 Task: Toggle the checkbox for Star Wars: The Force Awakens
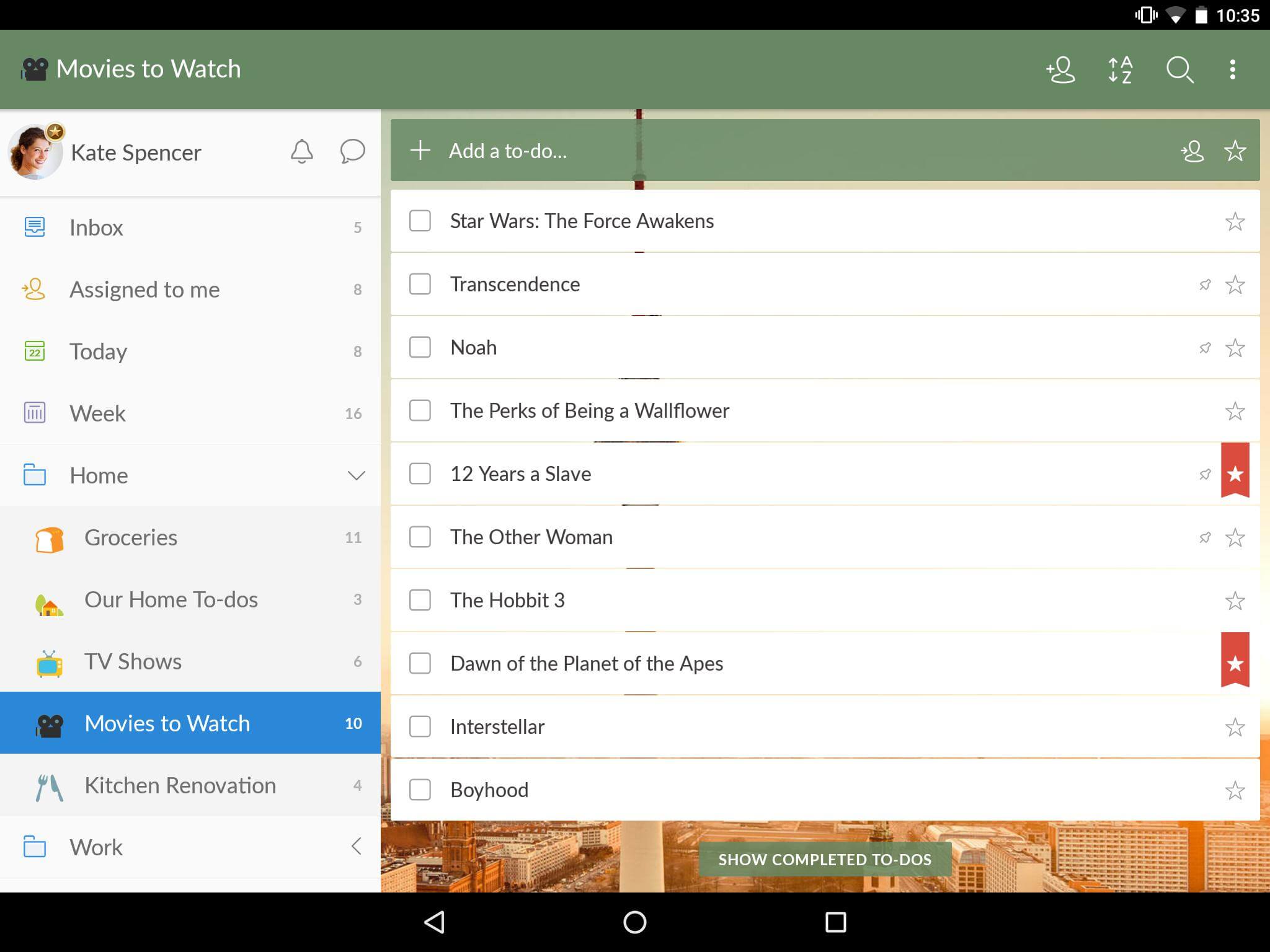(x=420, y=221)
